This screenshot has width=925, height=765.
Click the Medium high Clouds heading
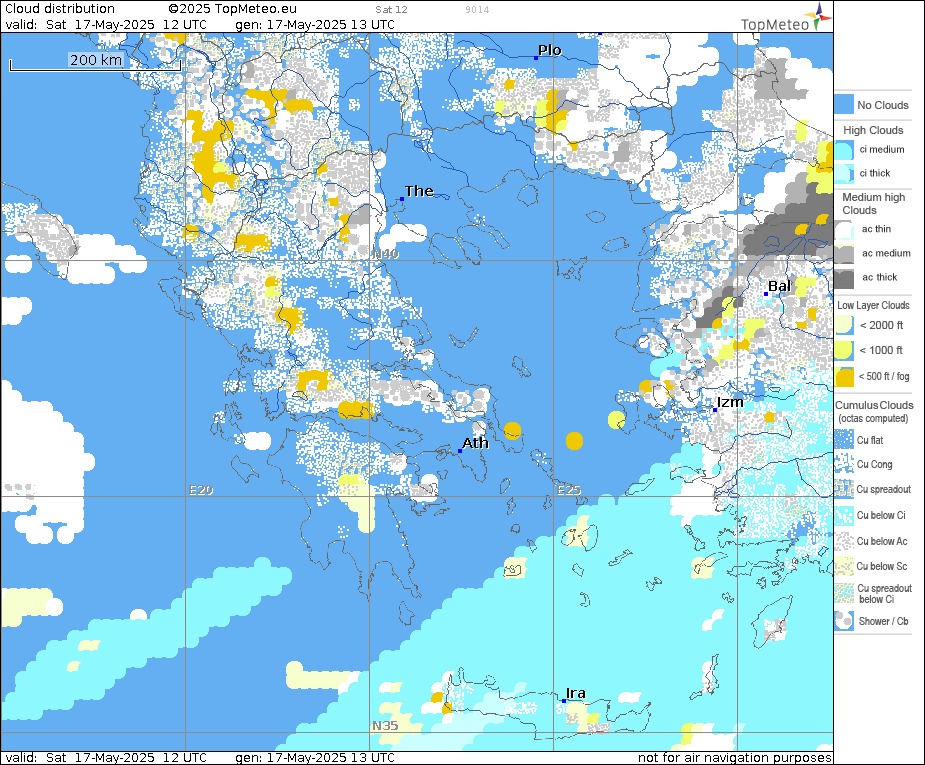pos(874,203)
